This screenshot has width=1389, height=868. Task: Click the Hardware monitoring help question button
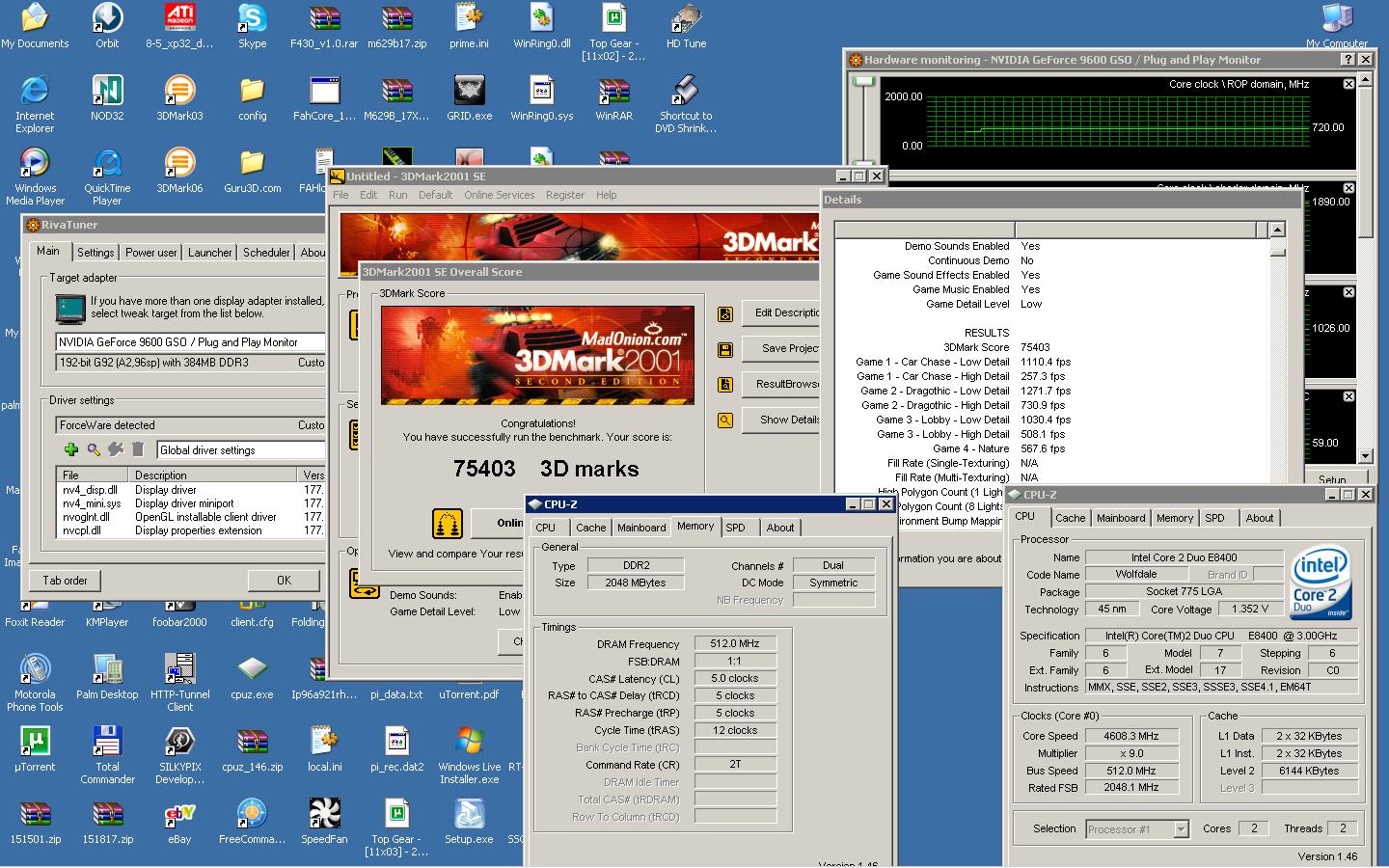click(1348, 60)
